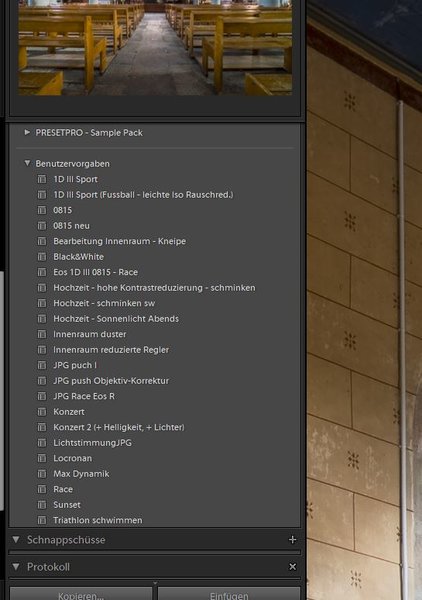Viewport: 422px width, 600px height.
Task: Click preset icon beside 0815
Action: coord(42,210)
